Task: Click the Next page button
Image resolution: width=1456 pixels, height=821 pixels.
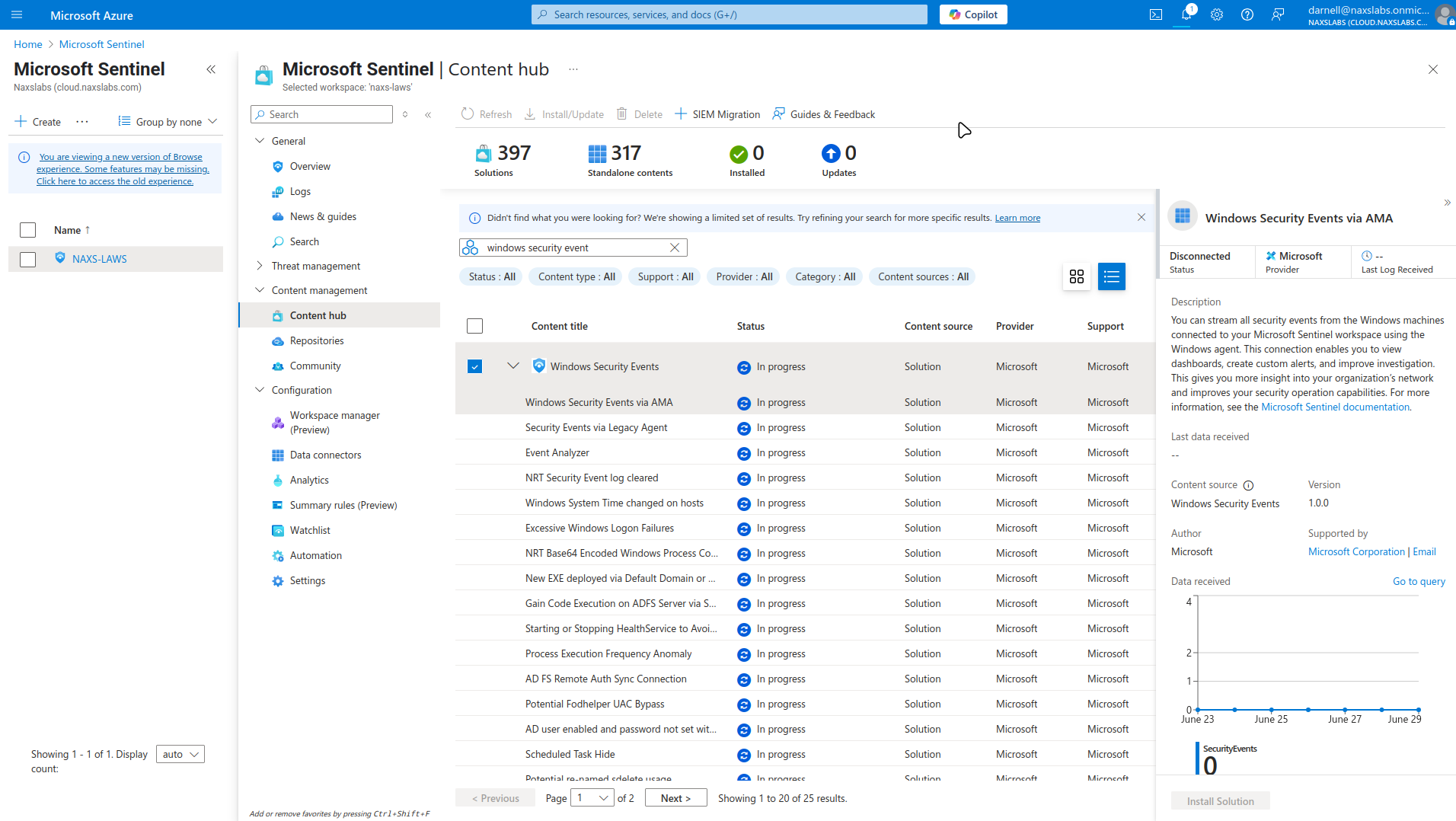Action: pyautogui.click(x=676, y=798)
